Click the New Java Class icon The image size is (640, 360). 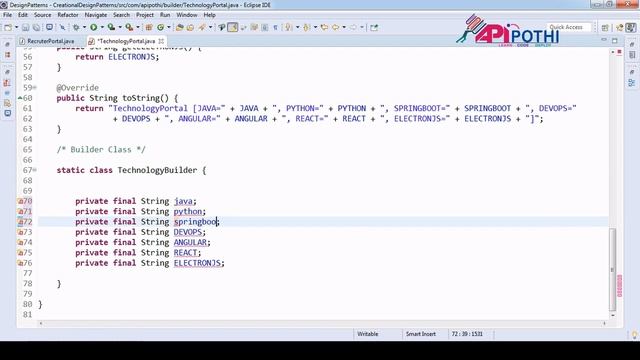[x=160, y=27]
